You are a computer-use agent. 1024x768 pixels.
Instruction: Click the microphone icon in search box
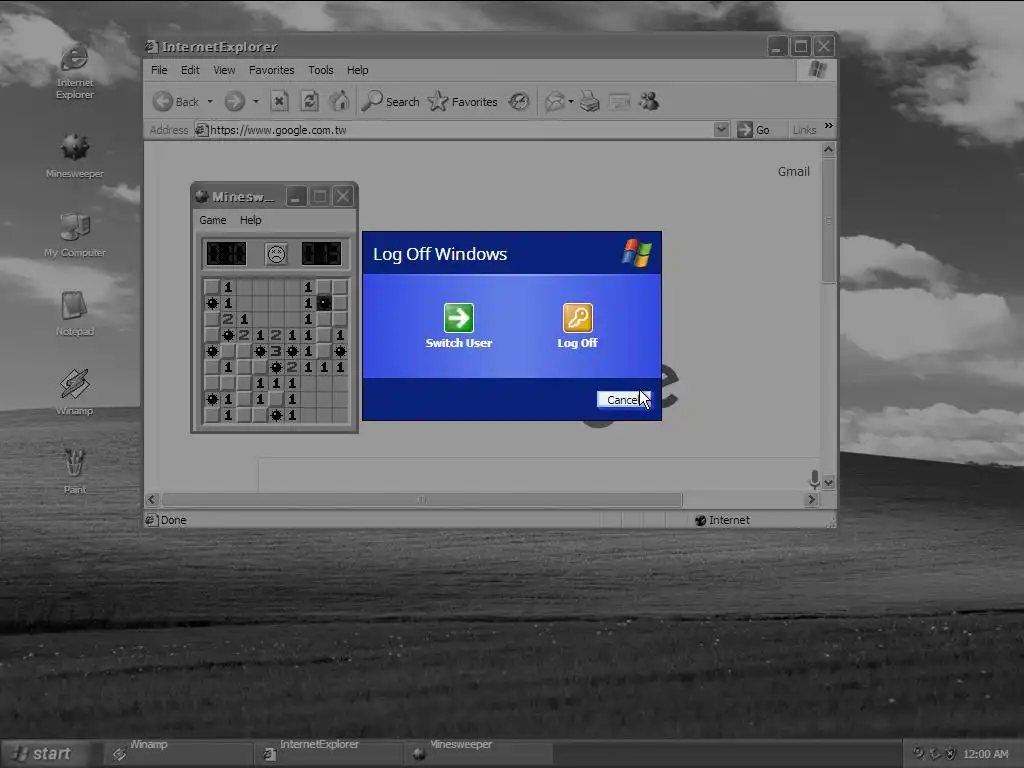pos(814,479)
